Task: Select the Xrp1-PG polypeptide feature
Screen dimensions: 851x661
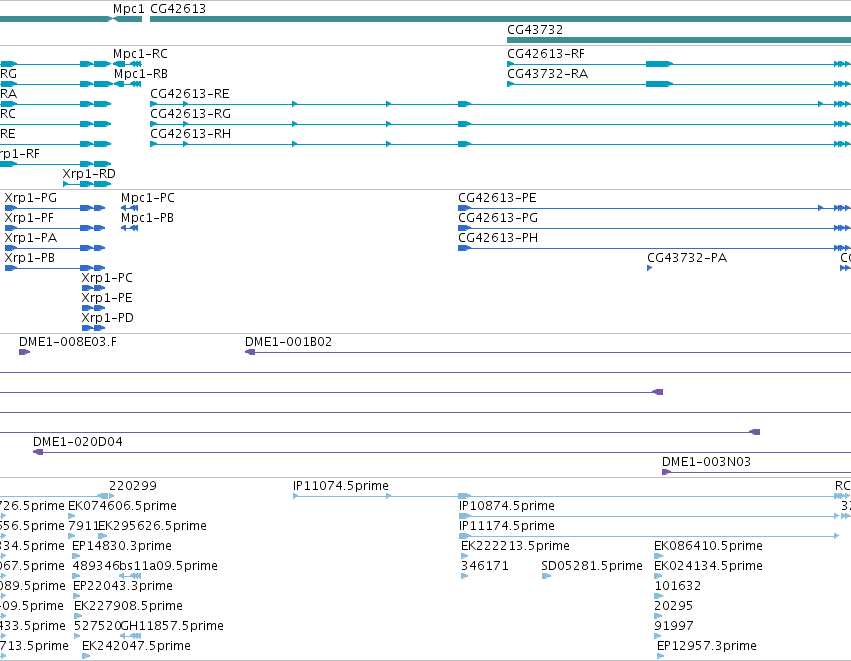Action: click(55, 208)
